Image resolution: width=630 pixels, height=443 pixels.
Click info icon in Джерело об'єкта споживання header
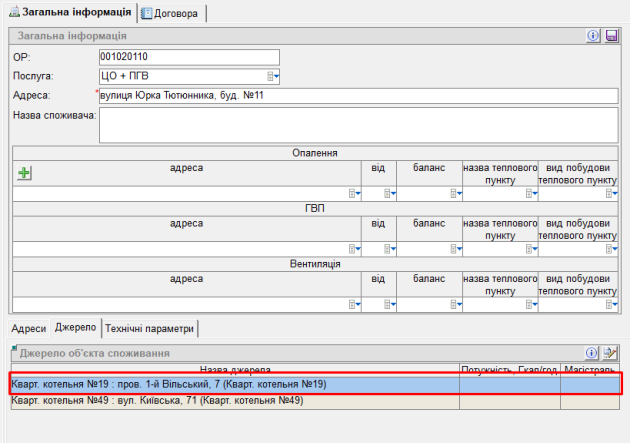(593, 353)
